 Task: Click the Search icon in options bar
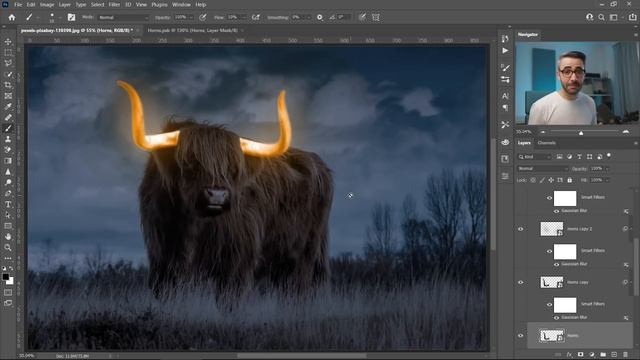pos(601,17)
